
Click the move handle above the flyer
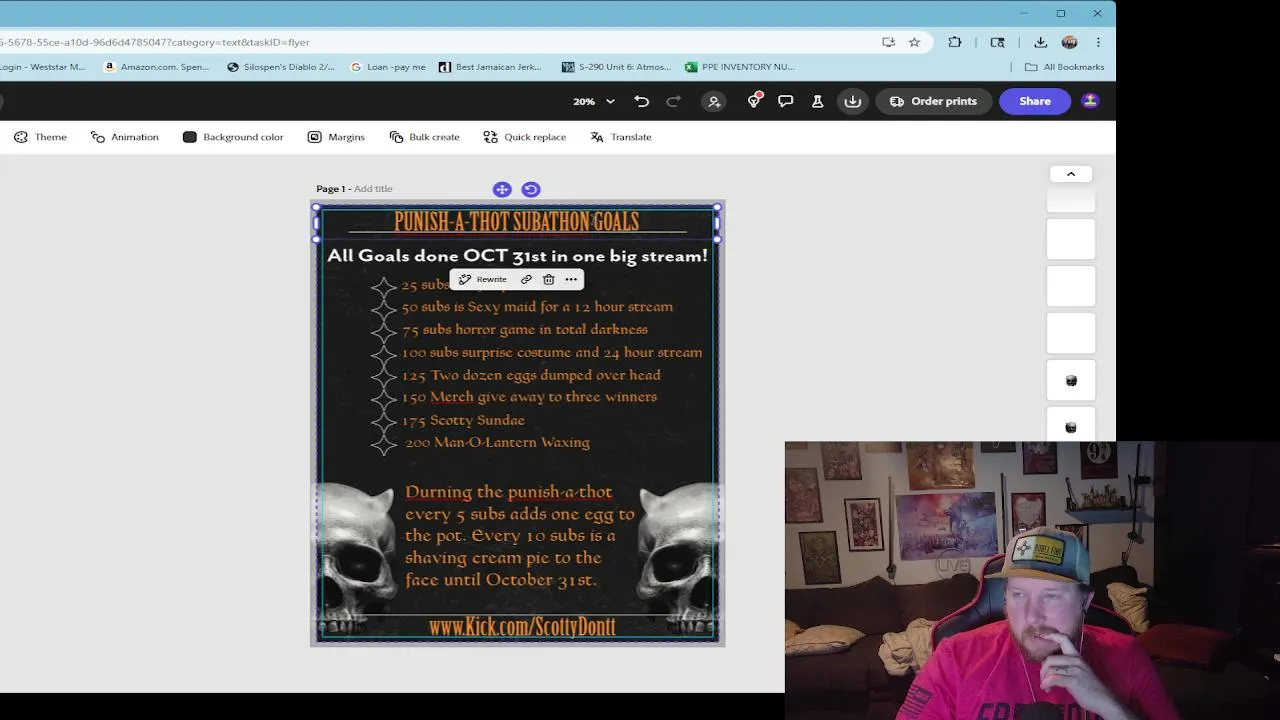(x=502, y=189)
